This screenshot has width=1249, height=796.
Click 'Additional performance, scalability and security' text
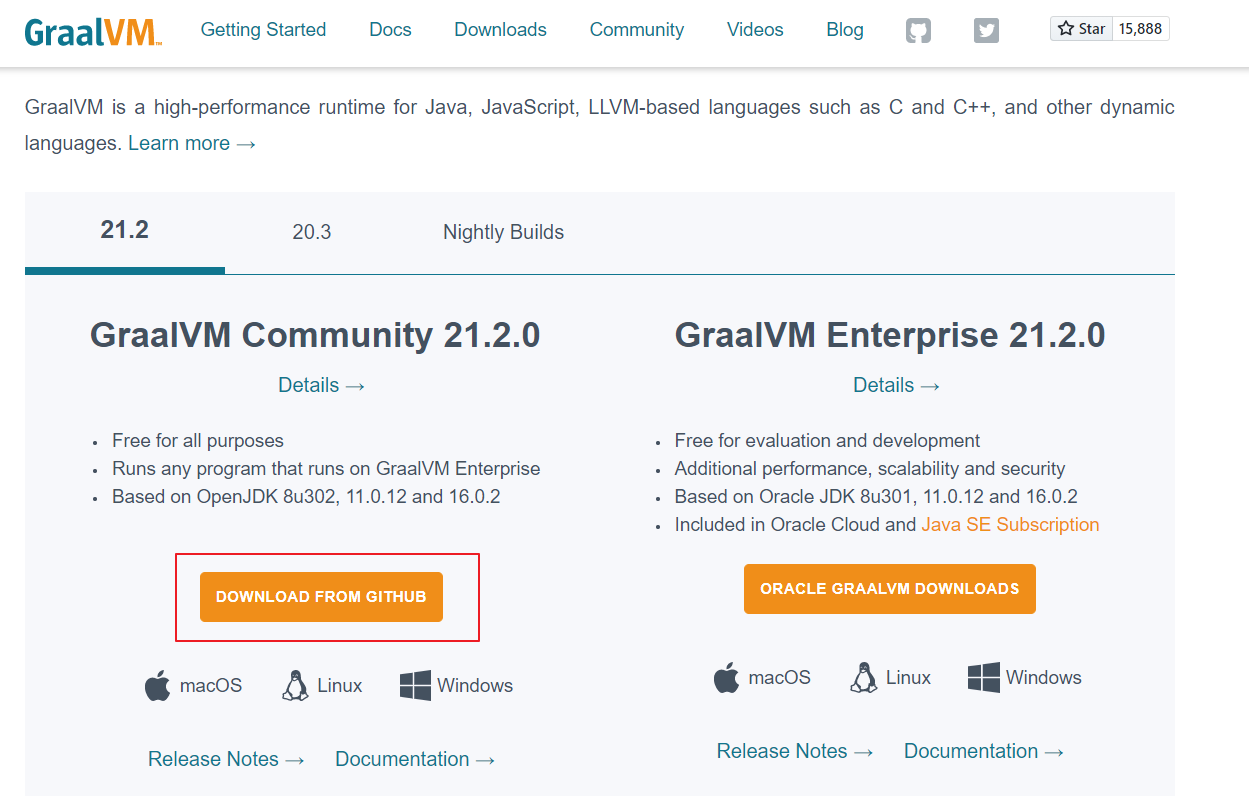(870, 469)
